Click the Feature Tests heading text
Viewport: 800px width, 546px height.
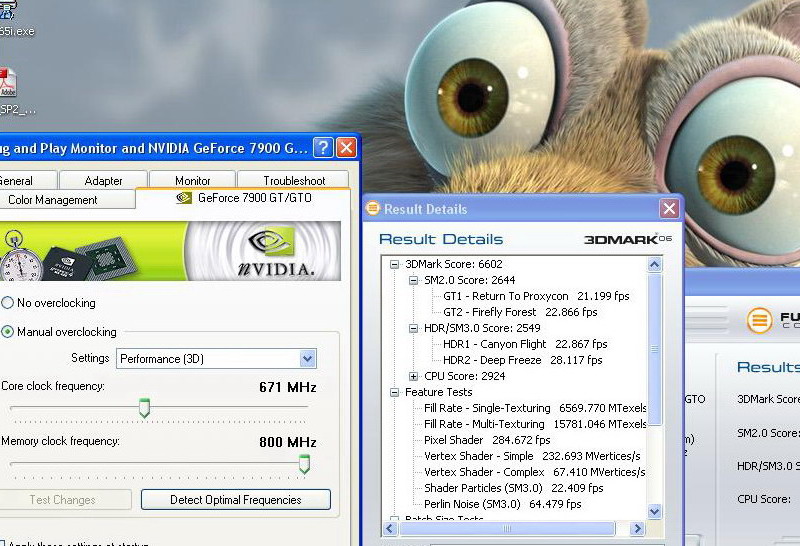tap(438, 392)
